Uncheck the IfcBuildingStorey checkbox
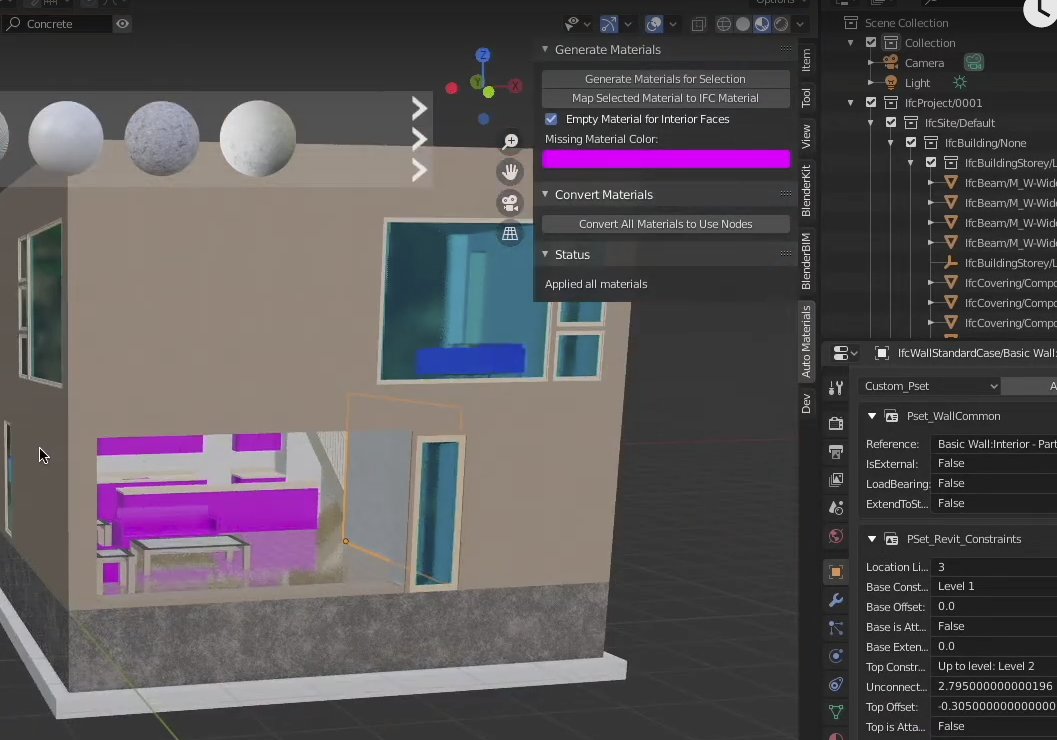The width and height of the screenshot is (1057, 740). click(x=931, y=162)
